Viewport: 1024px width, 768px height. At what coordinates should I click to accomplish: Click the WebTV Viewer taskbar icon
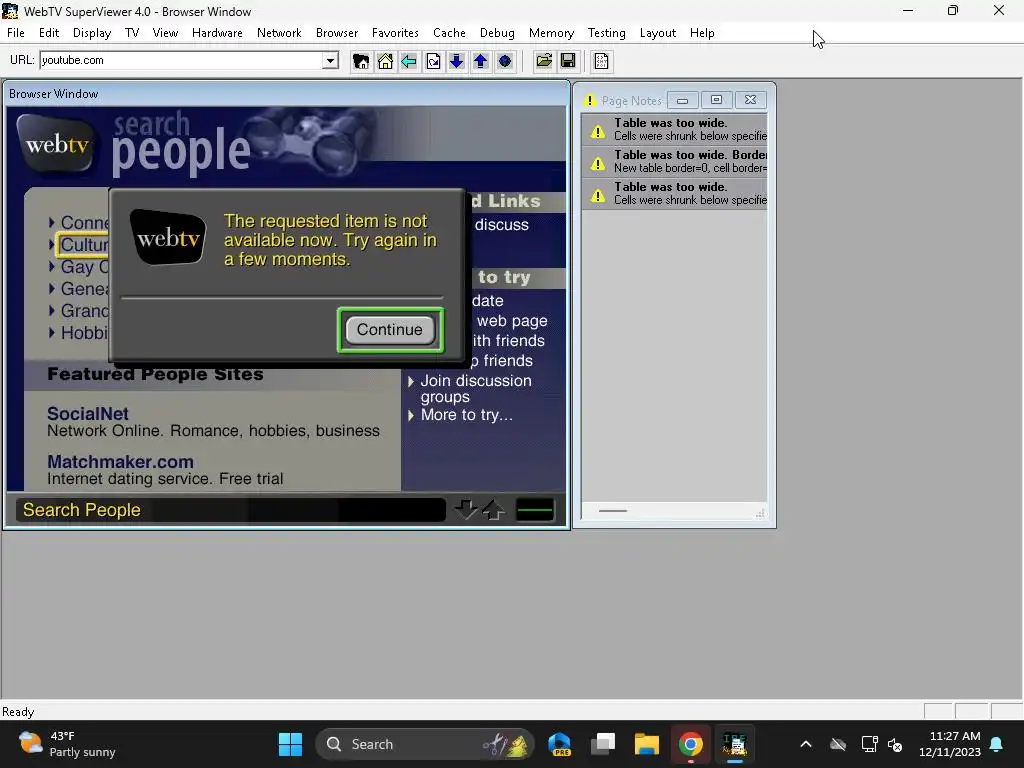[734, 744]
